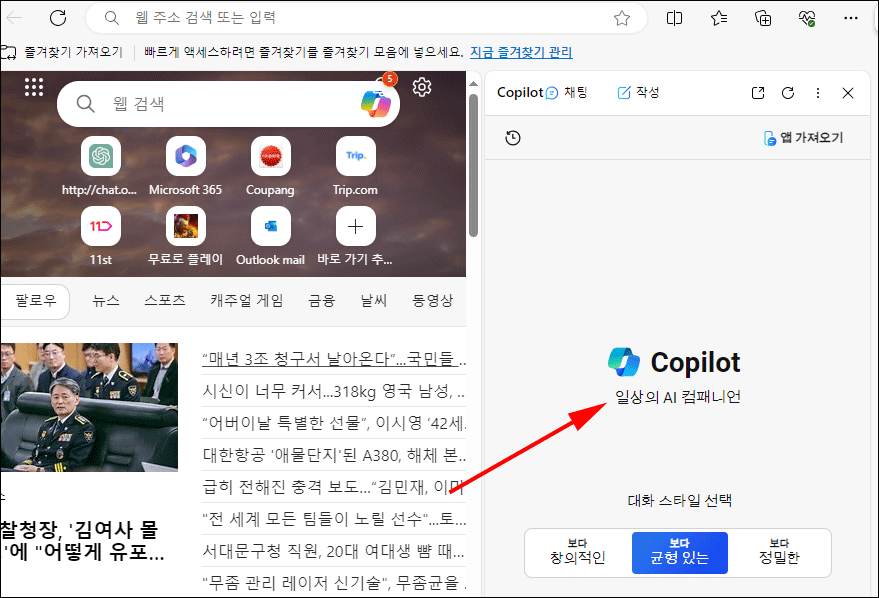Open split screen view icon
This screenshot has width=879, height=598.
(674, 18)
